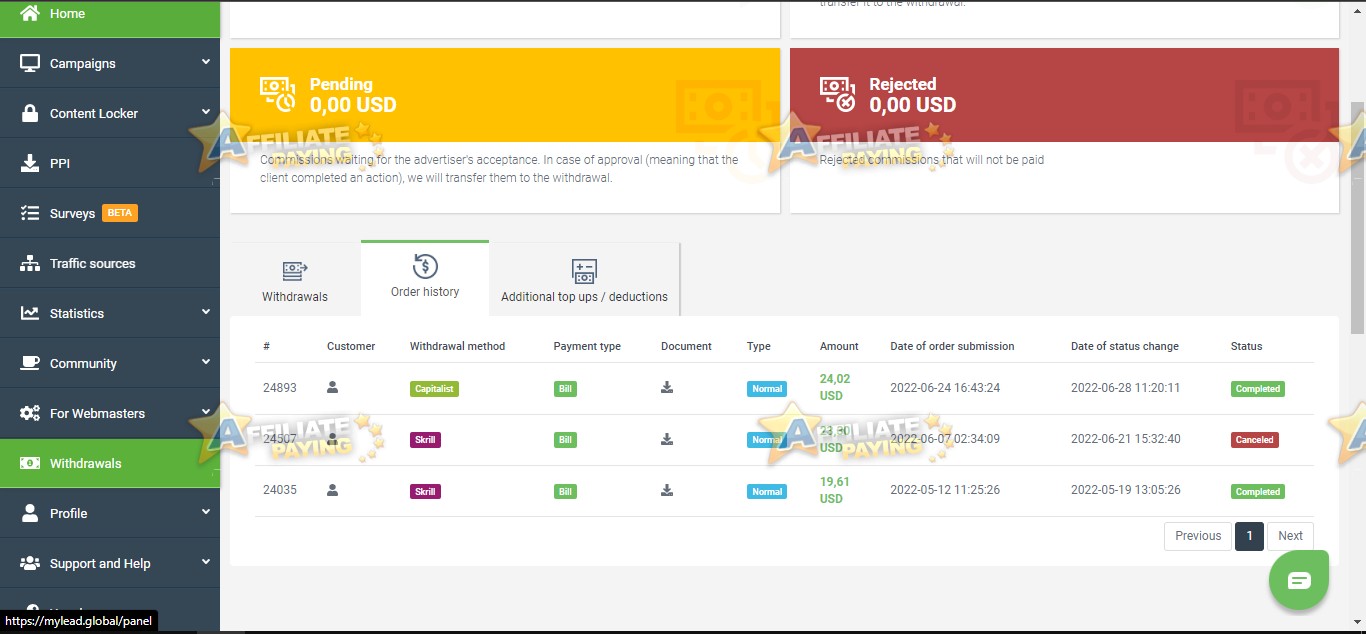Expand the Campaigns sidebar menu
1366x634 pixels.
click(206, 62)
